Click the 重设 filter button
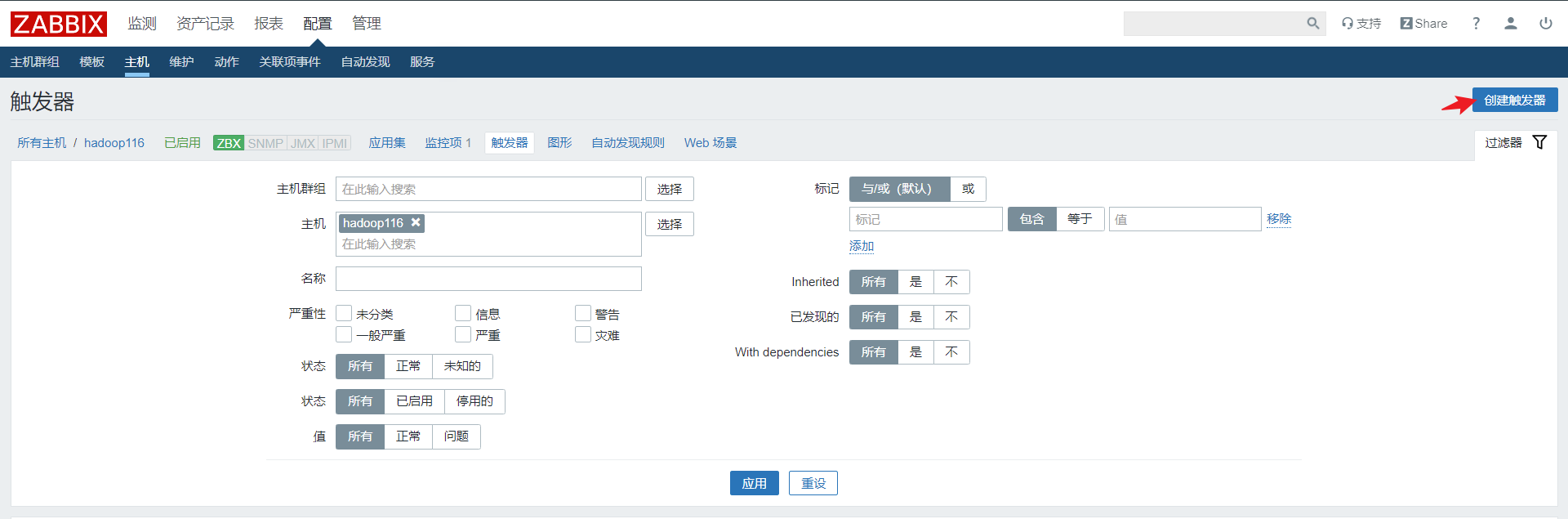The image size is (1568, 519). (x=813, y=483)
